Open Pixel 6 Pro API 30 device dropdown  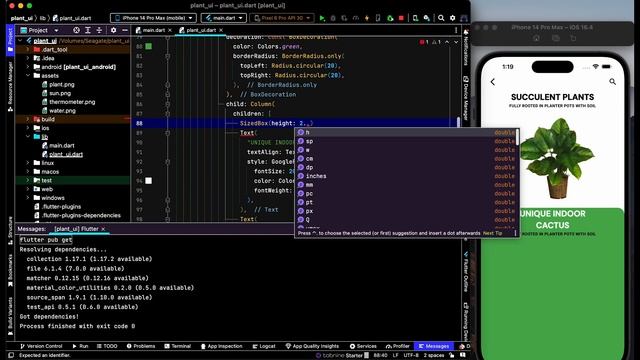click(x=282, y=18)
